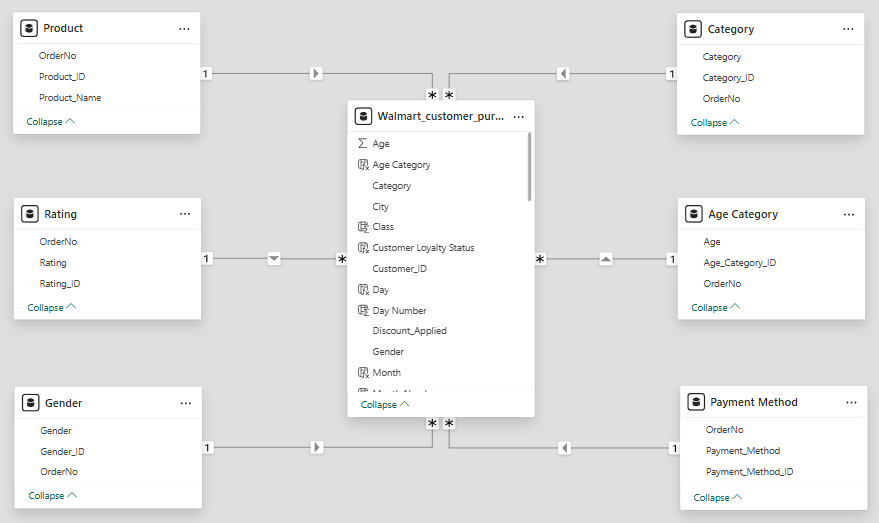879x523 pixels.
Task: Select filter direction arrow on Payment Method relationship
Action: click(x=565, y=447)
